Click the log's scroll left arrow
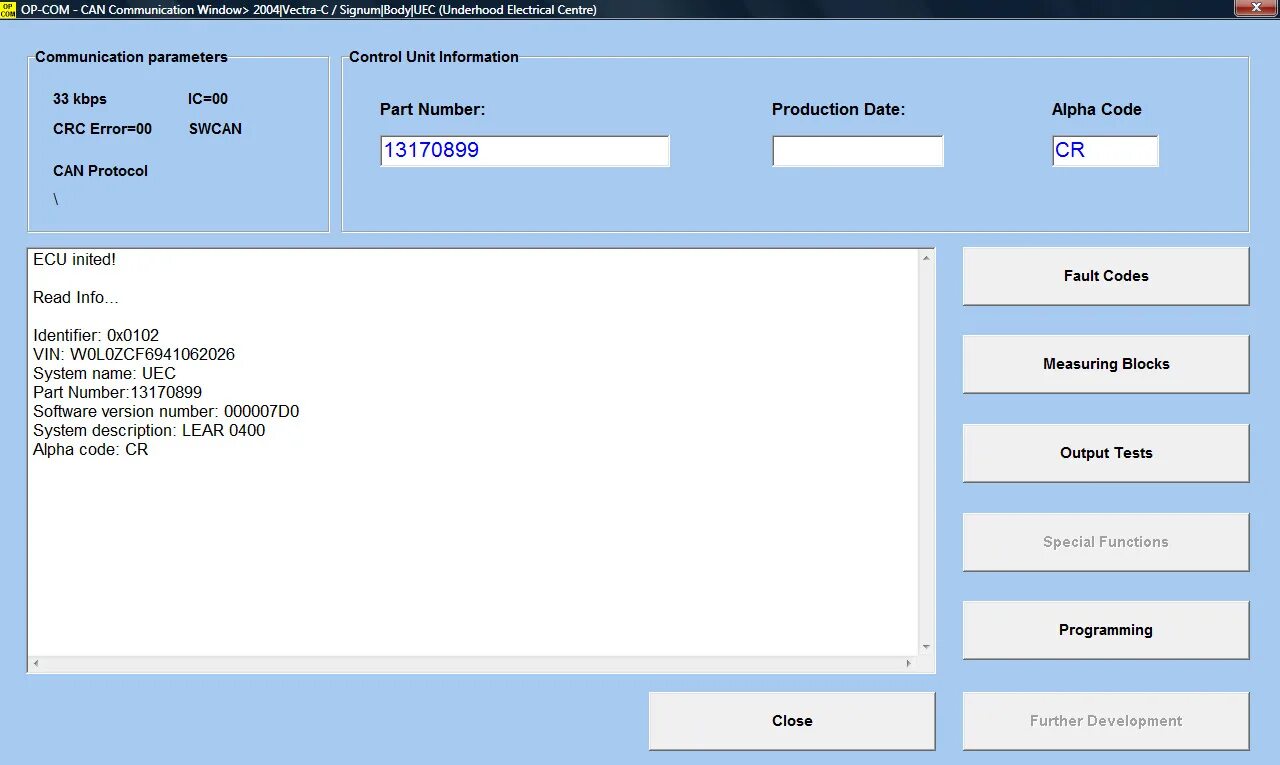 (37, 663)
